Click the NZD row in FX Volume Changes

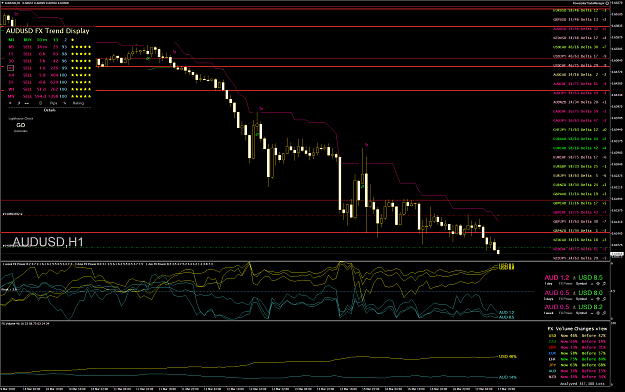(x=577, y=376)
